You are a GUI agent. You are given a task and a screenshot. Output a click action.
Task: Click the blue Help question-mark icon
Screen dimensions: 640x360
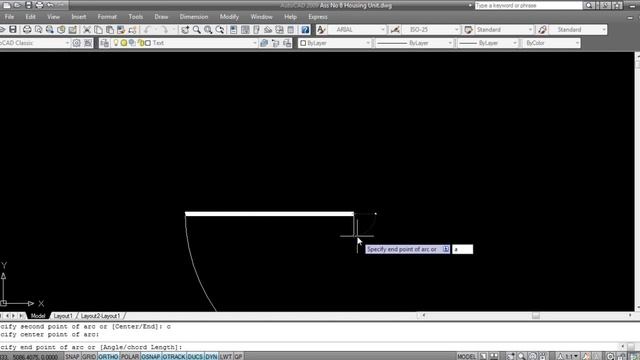click(x=305, y=29)
